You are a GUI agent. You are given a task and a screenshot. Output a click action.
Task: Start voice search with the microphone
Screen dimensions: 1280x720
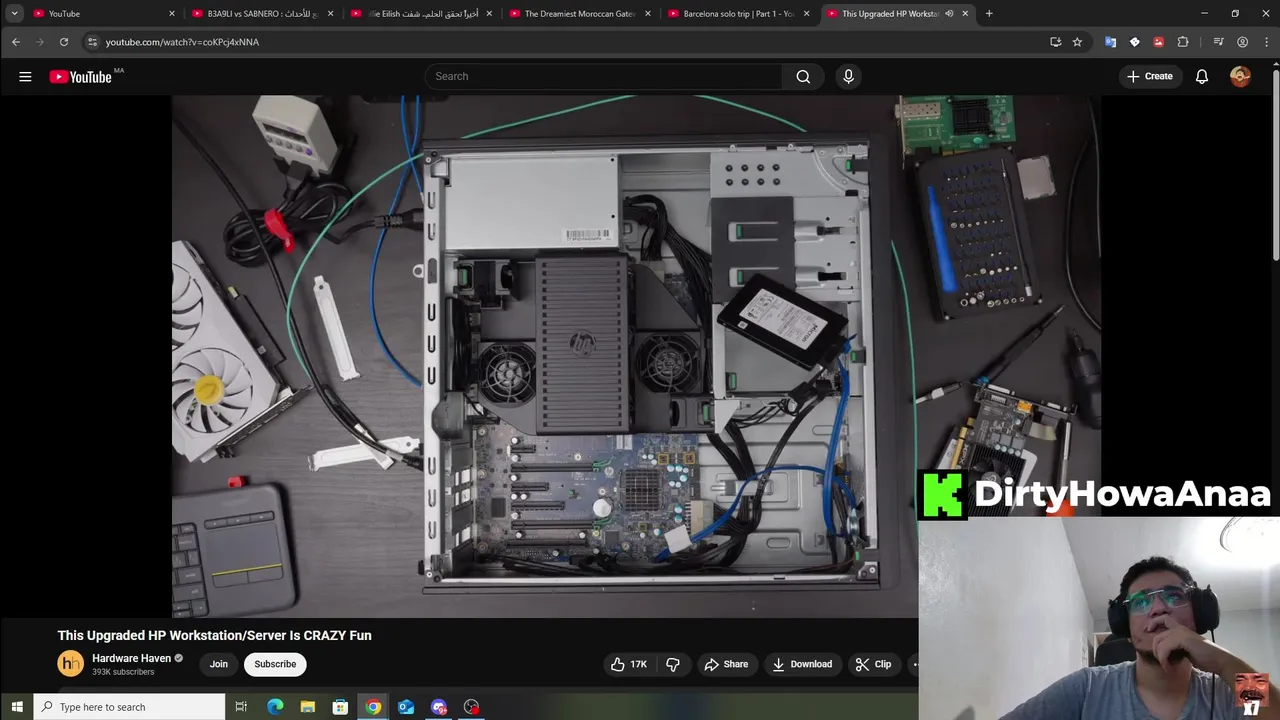coord(848,76)
